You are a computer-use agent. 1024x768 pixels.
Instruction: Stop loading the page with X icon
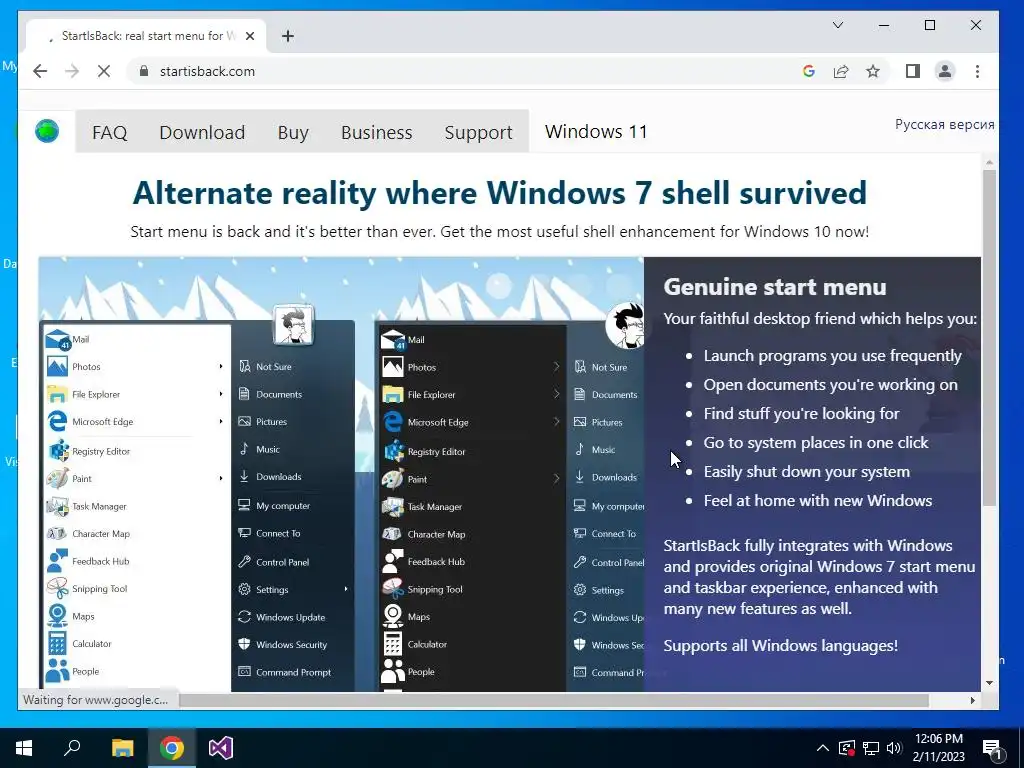pyautogui.click(x=104, y=71)
